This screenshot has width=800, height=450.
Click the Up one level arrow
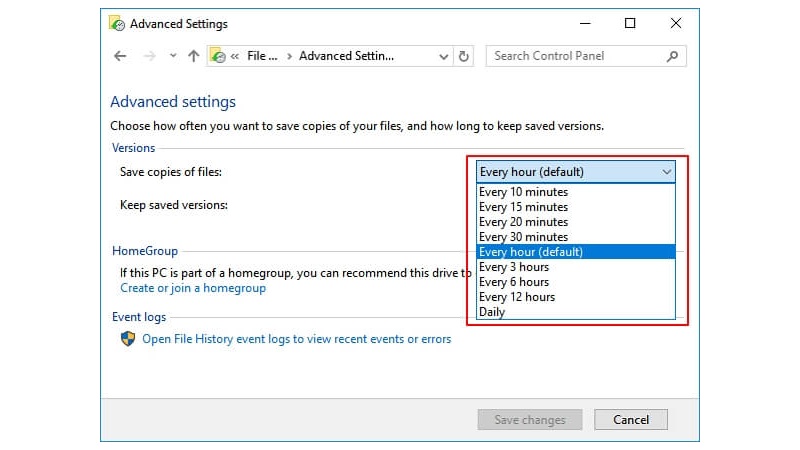(193, 57)
